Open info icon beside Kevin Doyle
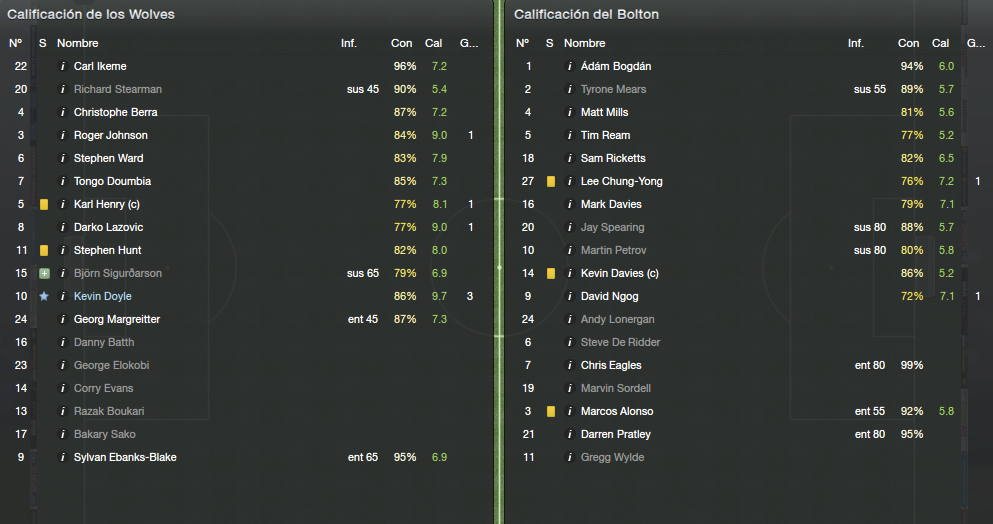993x524 pixels. 62,296
